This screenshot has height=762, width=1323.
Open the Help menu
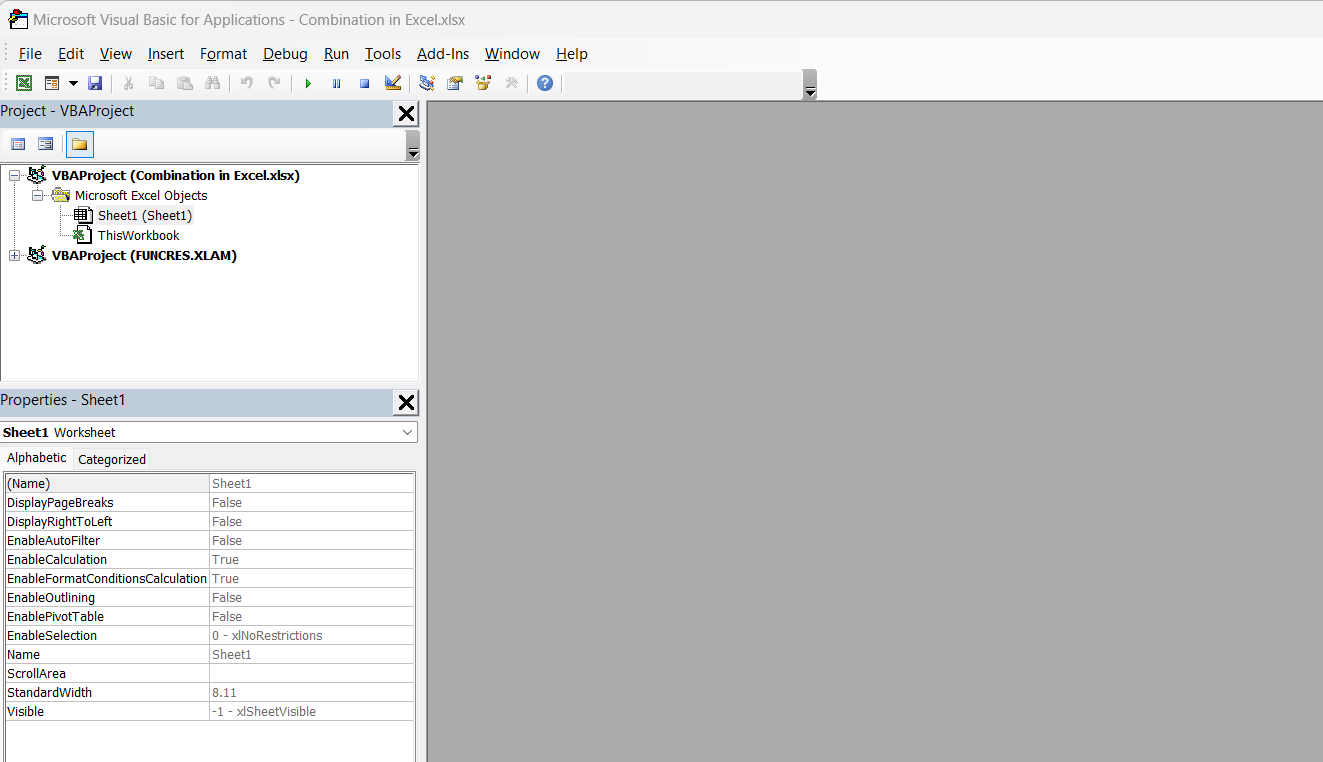pos(572,54)
